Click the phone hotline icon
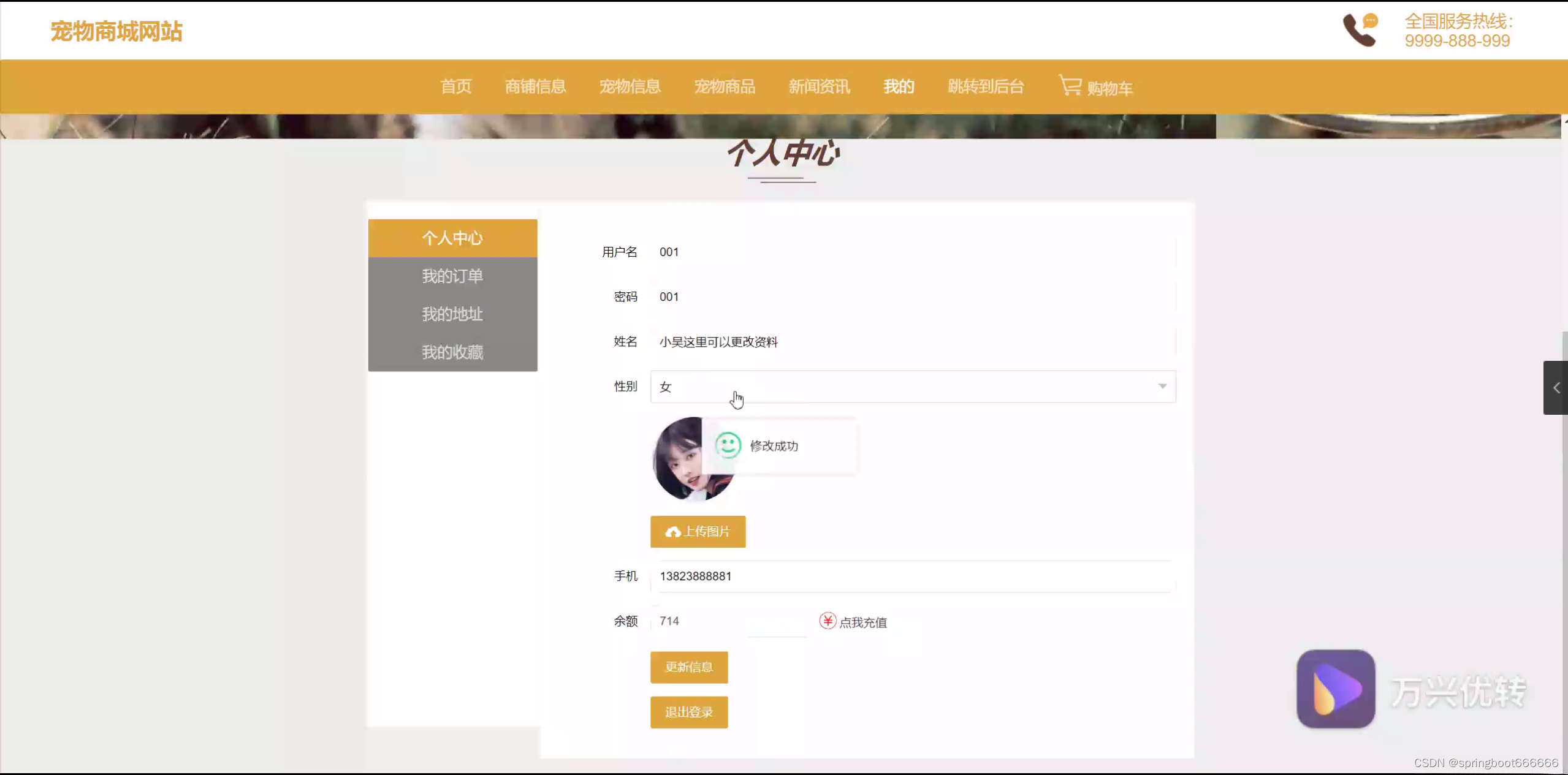1568x775 pixels. 1360,30
